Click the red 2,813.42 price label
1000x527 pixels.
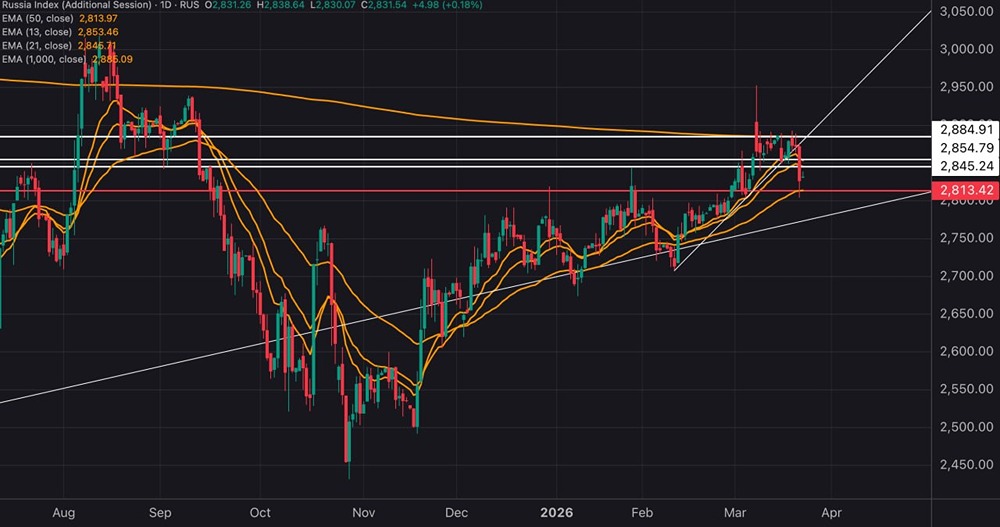(966, 190)
